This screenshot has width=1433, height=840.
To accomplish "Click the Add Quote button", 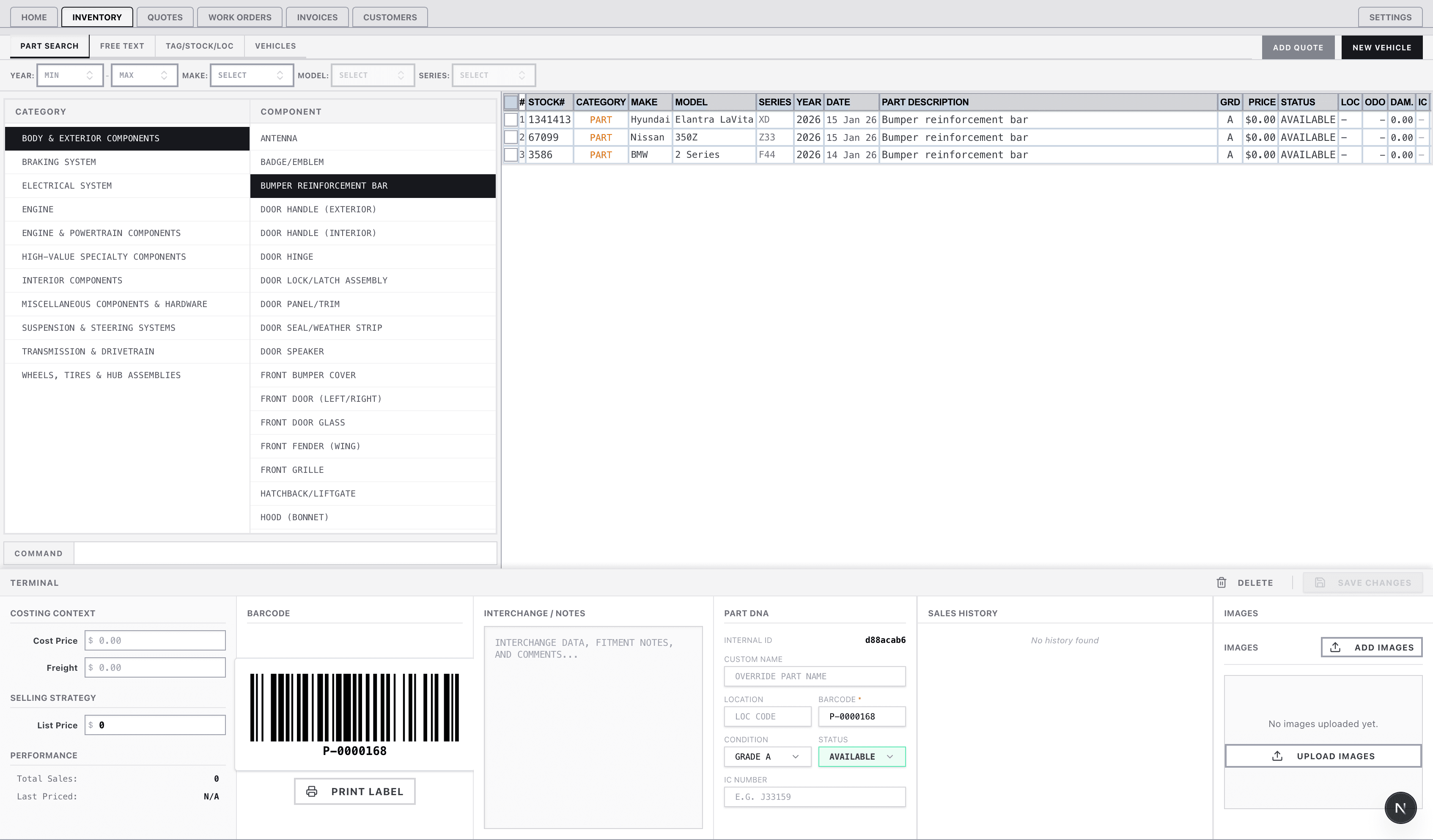I will pos(1298,47).
